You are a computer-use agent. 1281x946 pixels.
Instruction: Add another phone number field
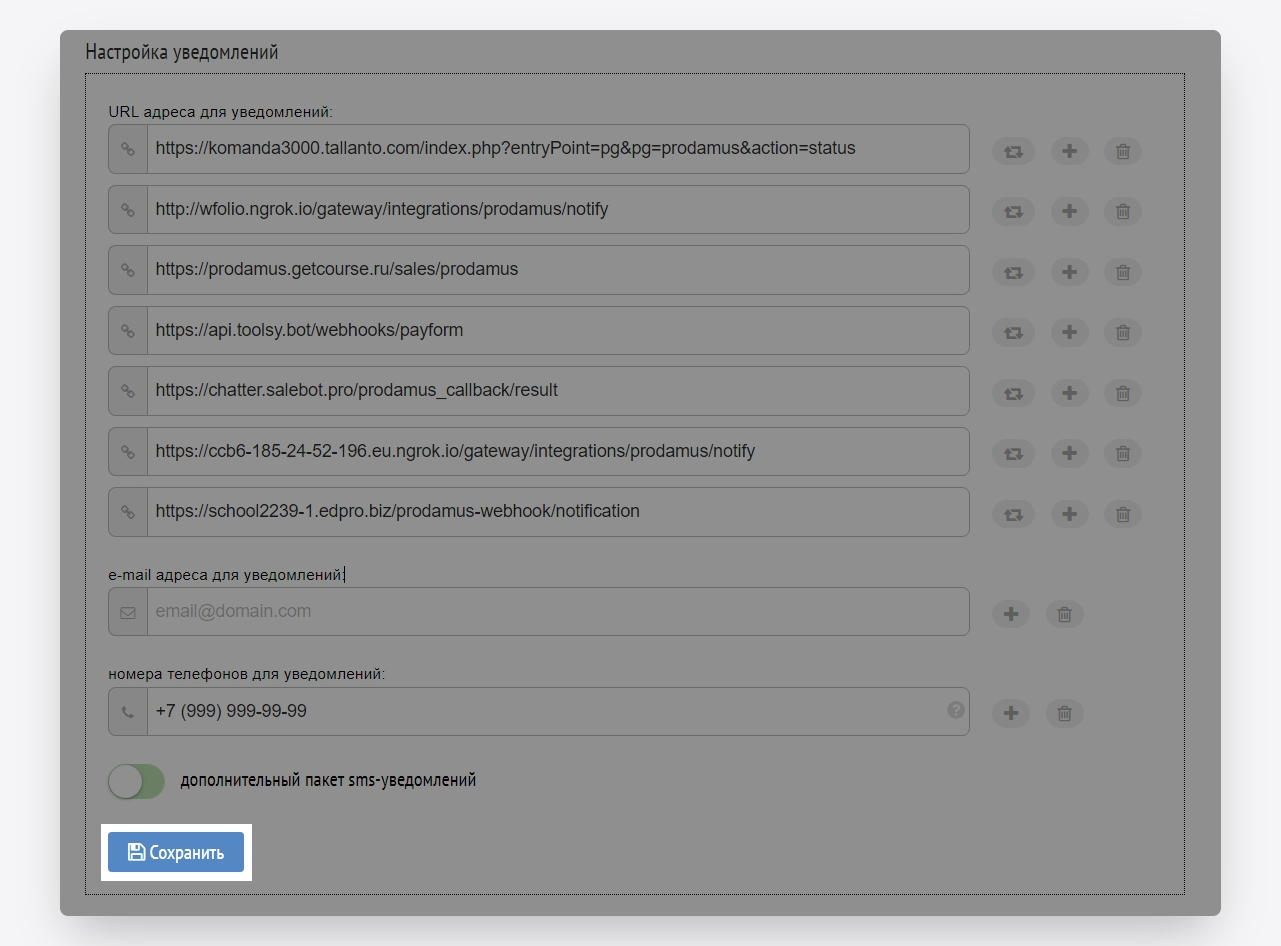(x=1011, y=713)
